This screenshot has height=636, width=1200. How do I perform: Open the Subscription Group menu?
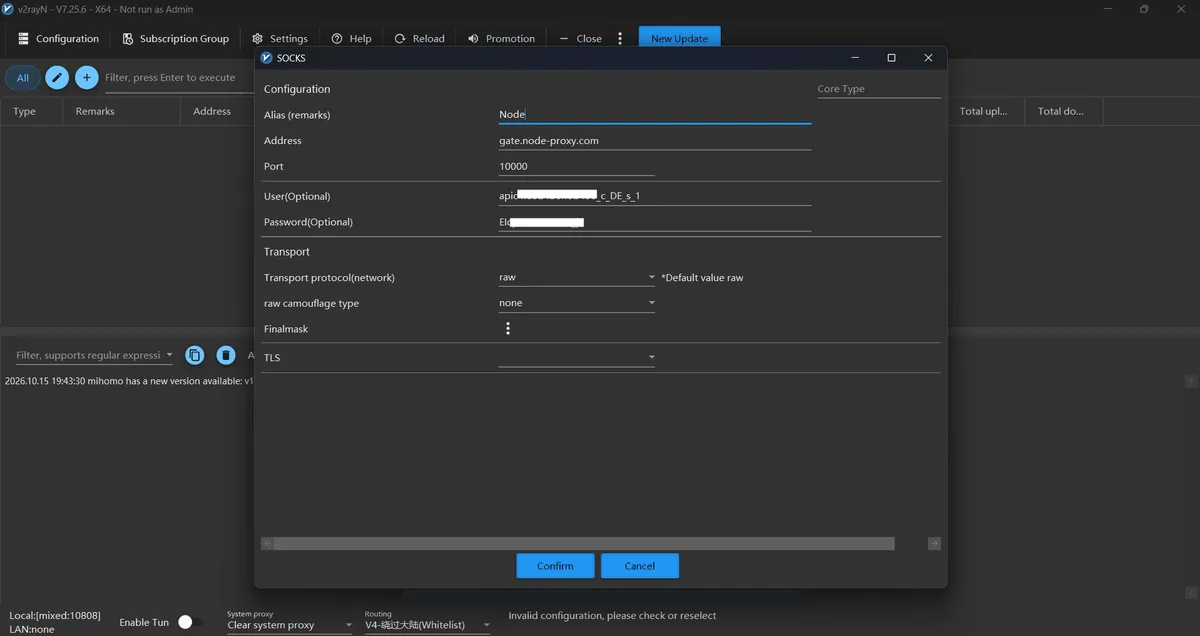click(x=175, y=39)
